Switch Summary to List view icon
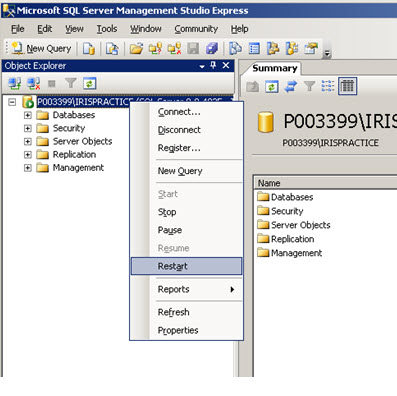The image size is (397, 396). [328, 86]
